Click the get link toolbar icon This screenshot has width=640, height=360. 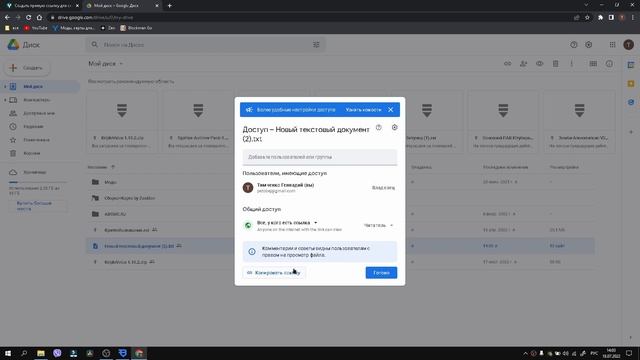point(507,64)
